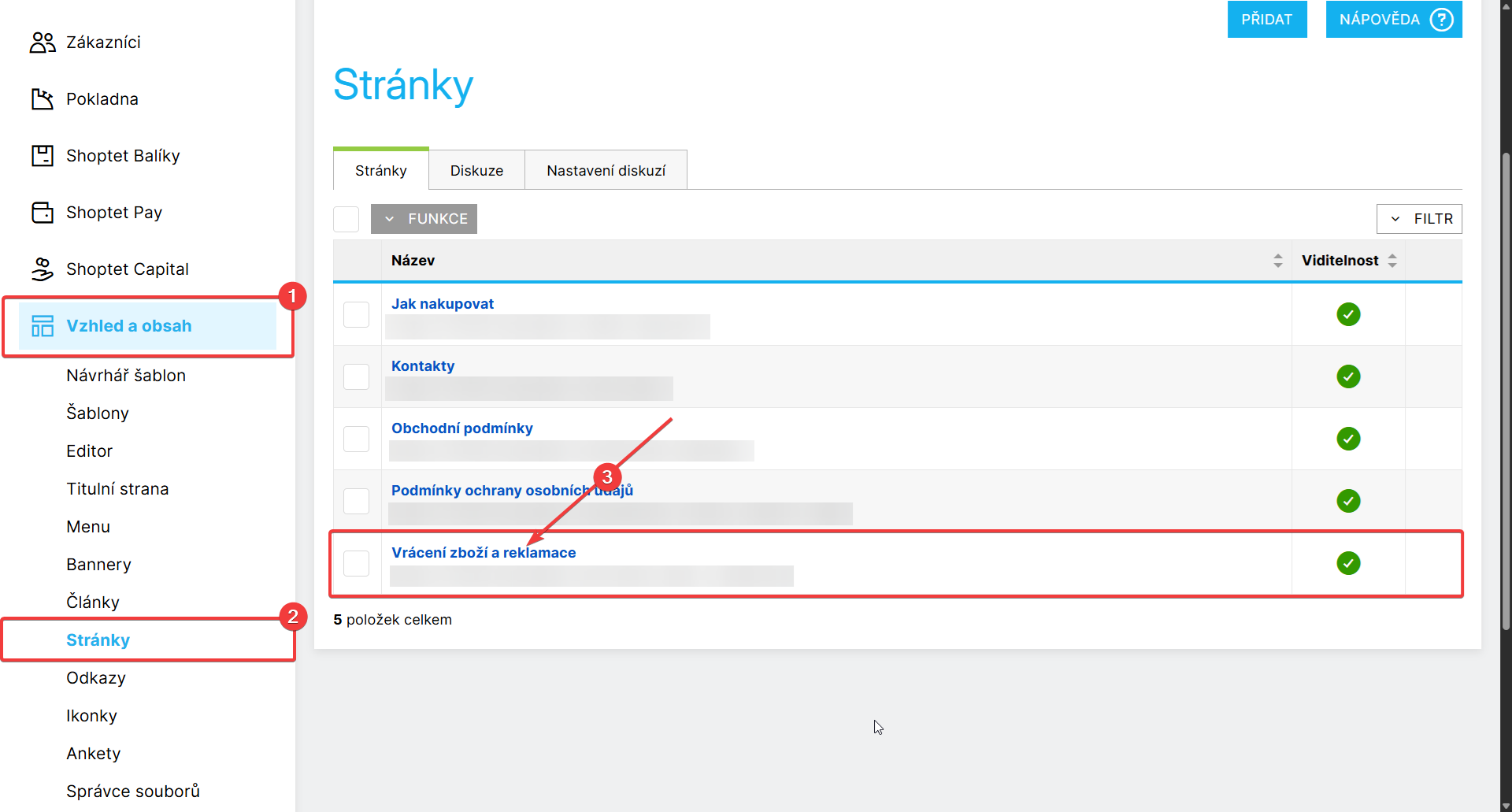The height and width of the screenshot is (812, 1512).
Task: Click the Shoptet Pay wallet icon
Action: click(x=43, y=213)
